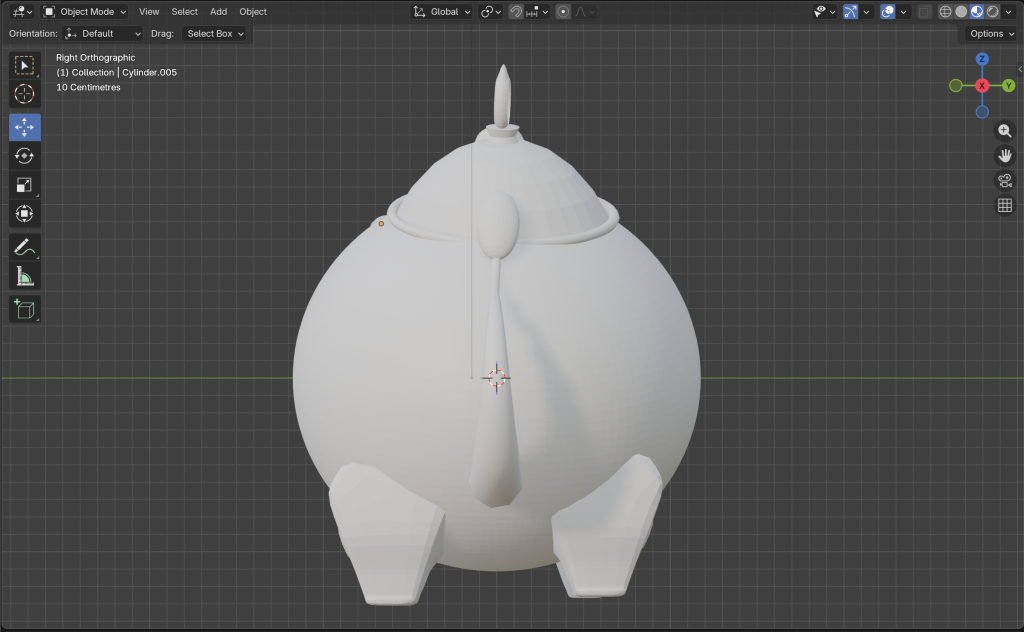Choose the Scale tool

[x=25, y=185]
